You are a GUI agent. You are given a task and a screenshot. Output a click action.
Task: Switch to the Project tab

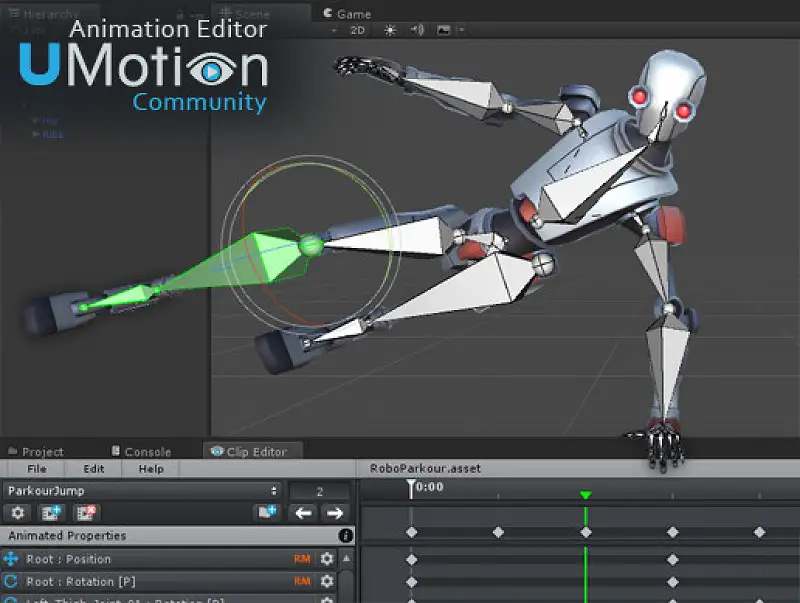click(36, 451)
